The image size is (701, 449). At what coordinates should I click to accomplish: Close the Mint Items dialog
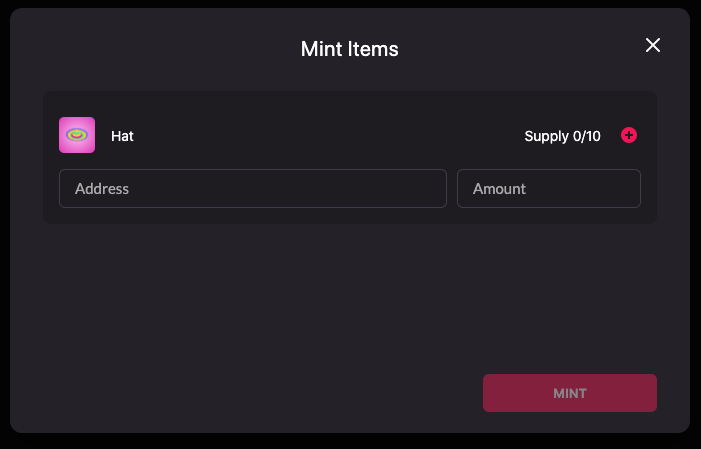[x=653, y=45]
